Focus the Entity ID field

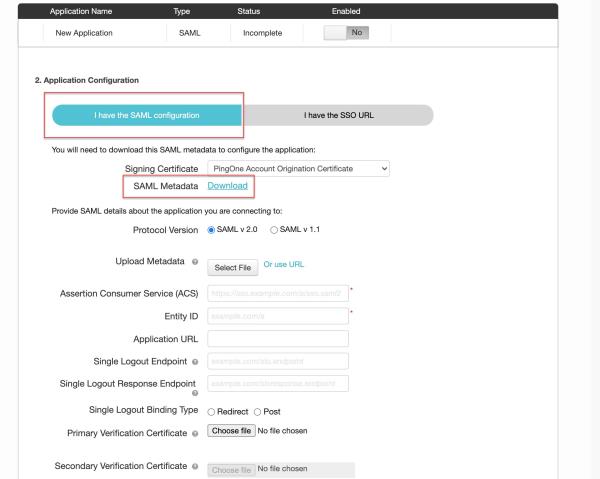[278, 316]
